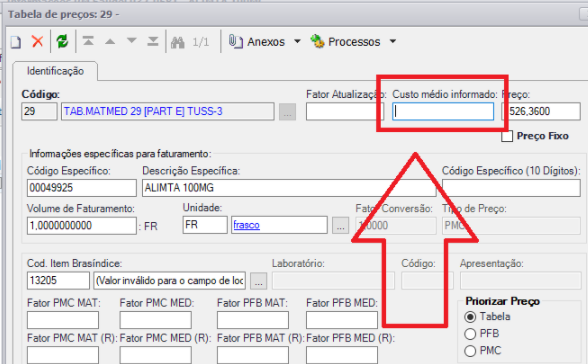Click the Fator PFB MAT field
Viewport: 588px width, 364px height.
[x=253, y=320]
